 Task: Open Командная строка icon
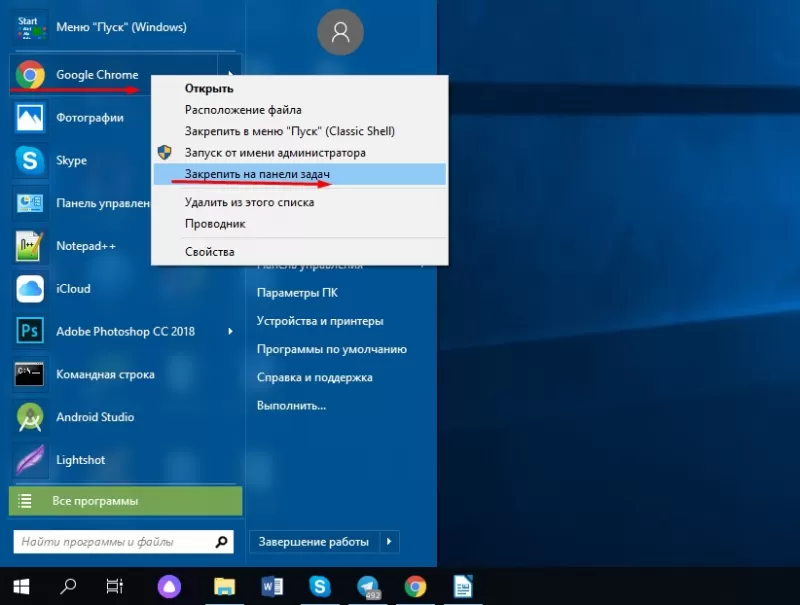click(30, 374)
